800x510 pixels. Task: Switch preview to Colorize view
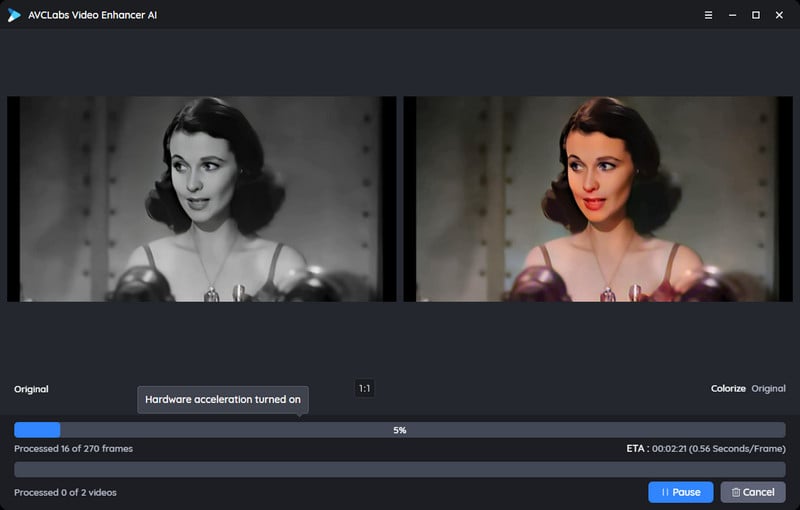pyautogui.click(x=728, y=389)
